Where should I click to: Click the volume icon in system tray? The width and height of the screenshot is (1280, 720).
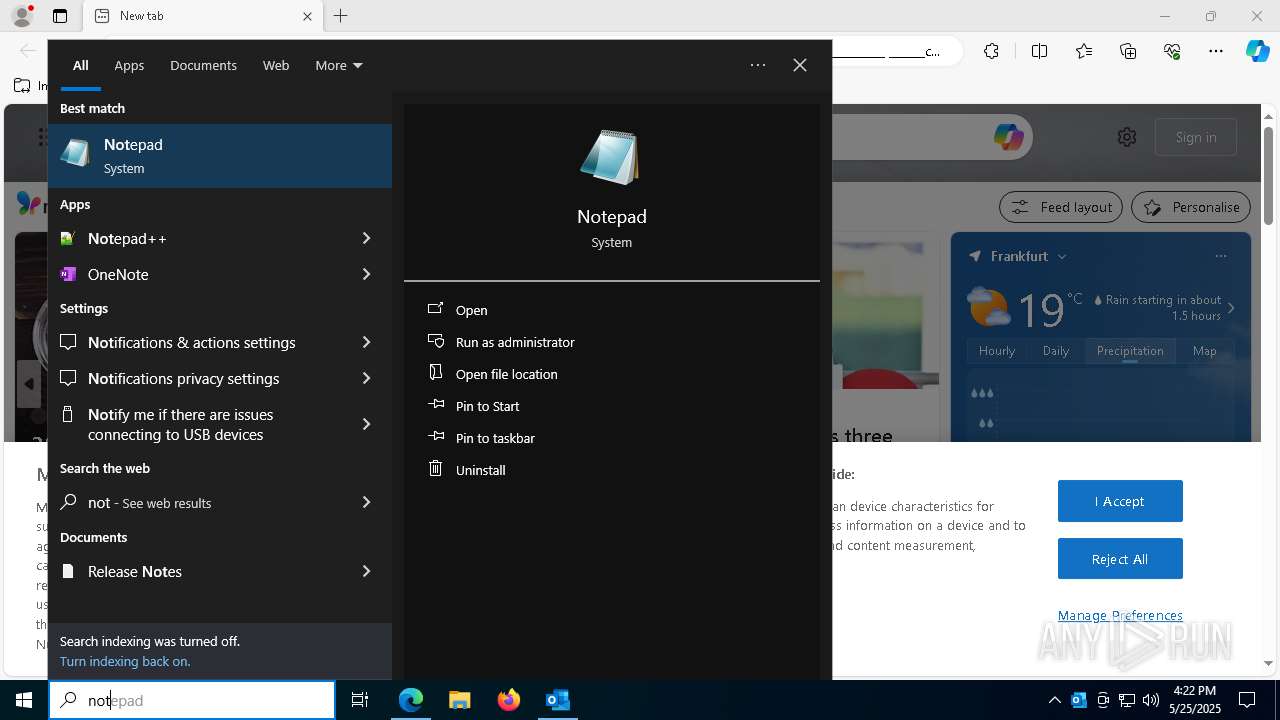(x=1151, y=700)
